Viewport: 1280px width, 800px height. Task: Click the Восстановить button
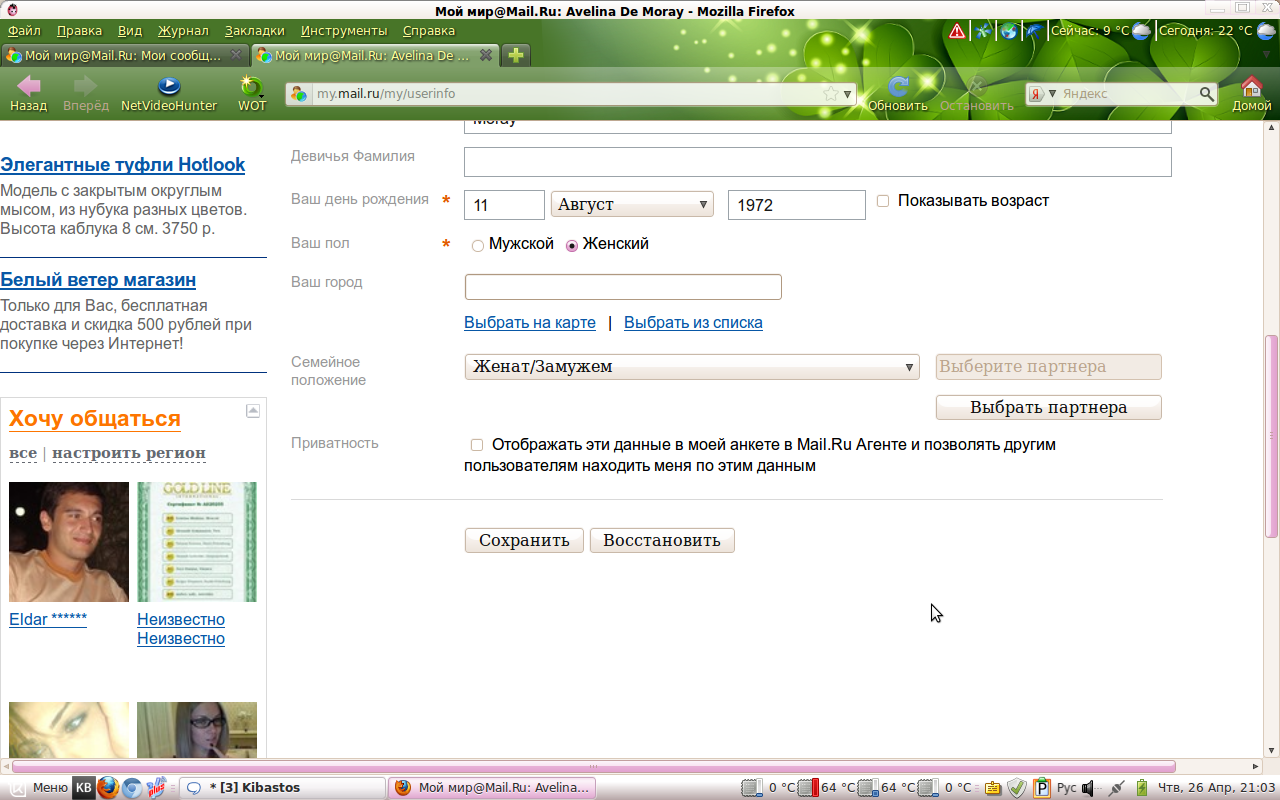662,540
